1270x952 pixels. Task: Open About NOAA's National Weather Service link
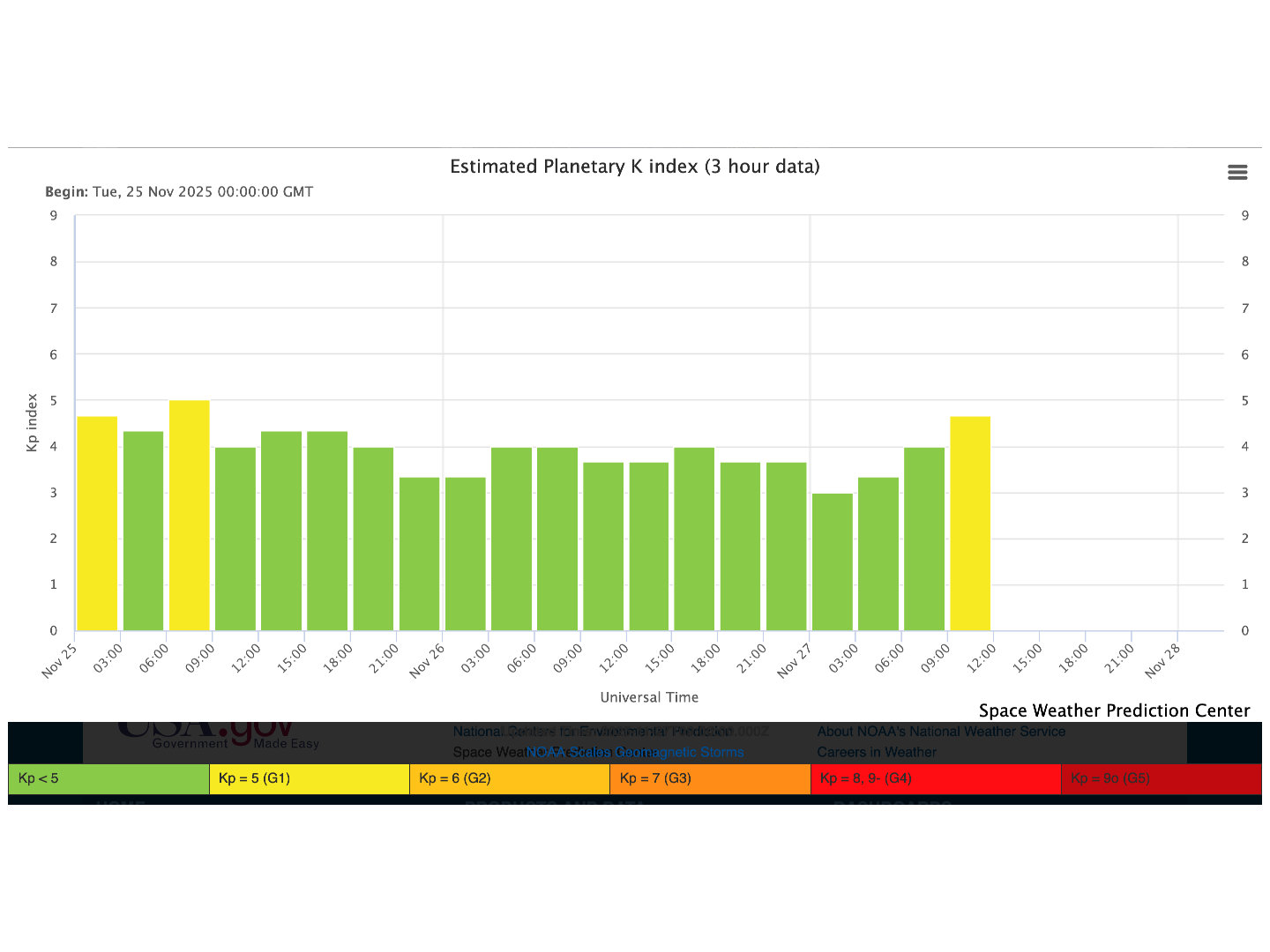[x=941, y=732]
